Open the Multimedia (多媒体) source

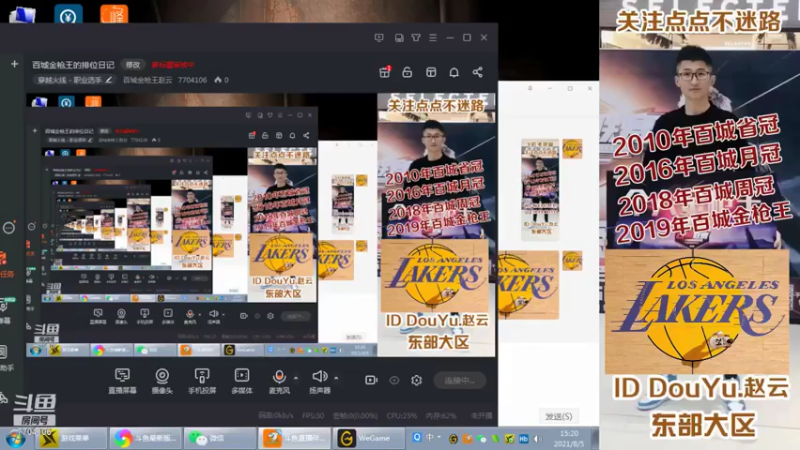pyautogui.click(x=242, y=376)
